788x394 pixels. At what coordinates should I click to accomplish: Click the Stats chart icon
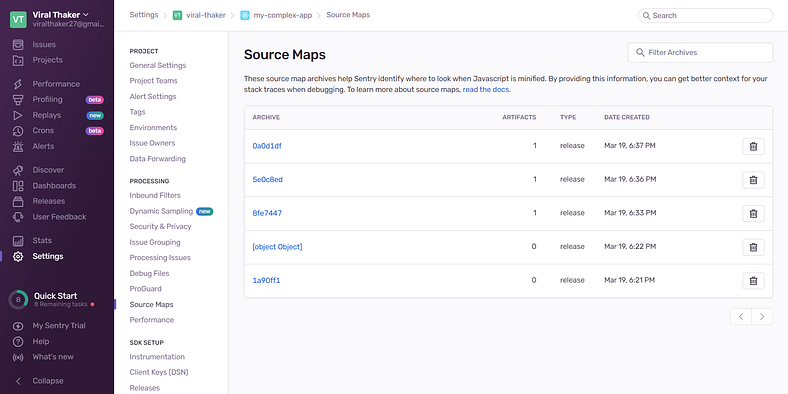click(x=18, y=241)
